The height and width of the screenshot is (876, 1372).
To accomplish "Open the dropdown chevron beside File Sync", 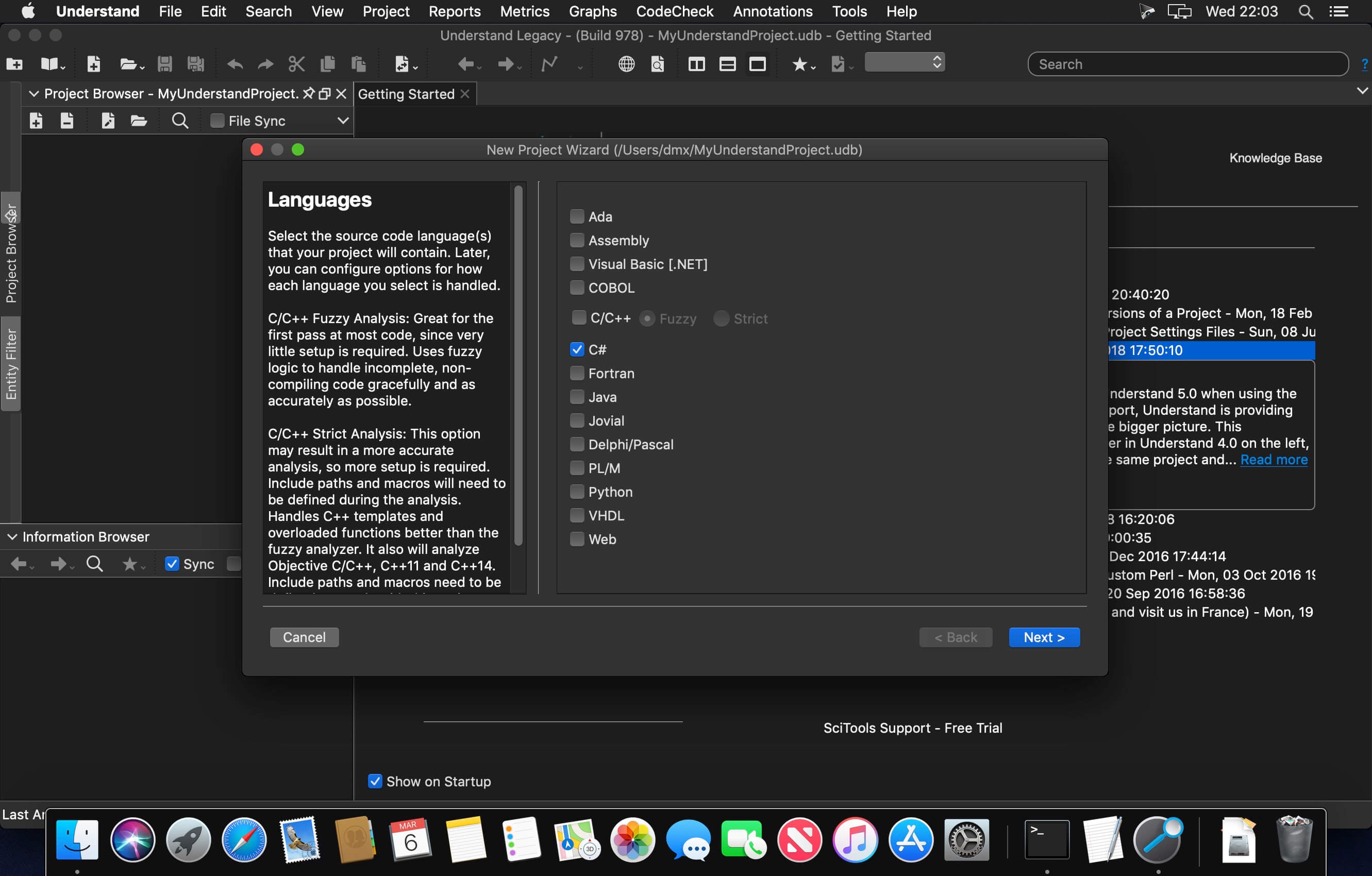I will [343, 121].
